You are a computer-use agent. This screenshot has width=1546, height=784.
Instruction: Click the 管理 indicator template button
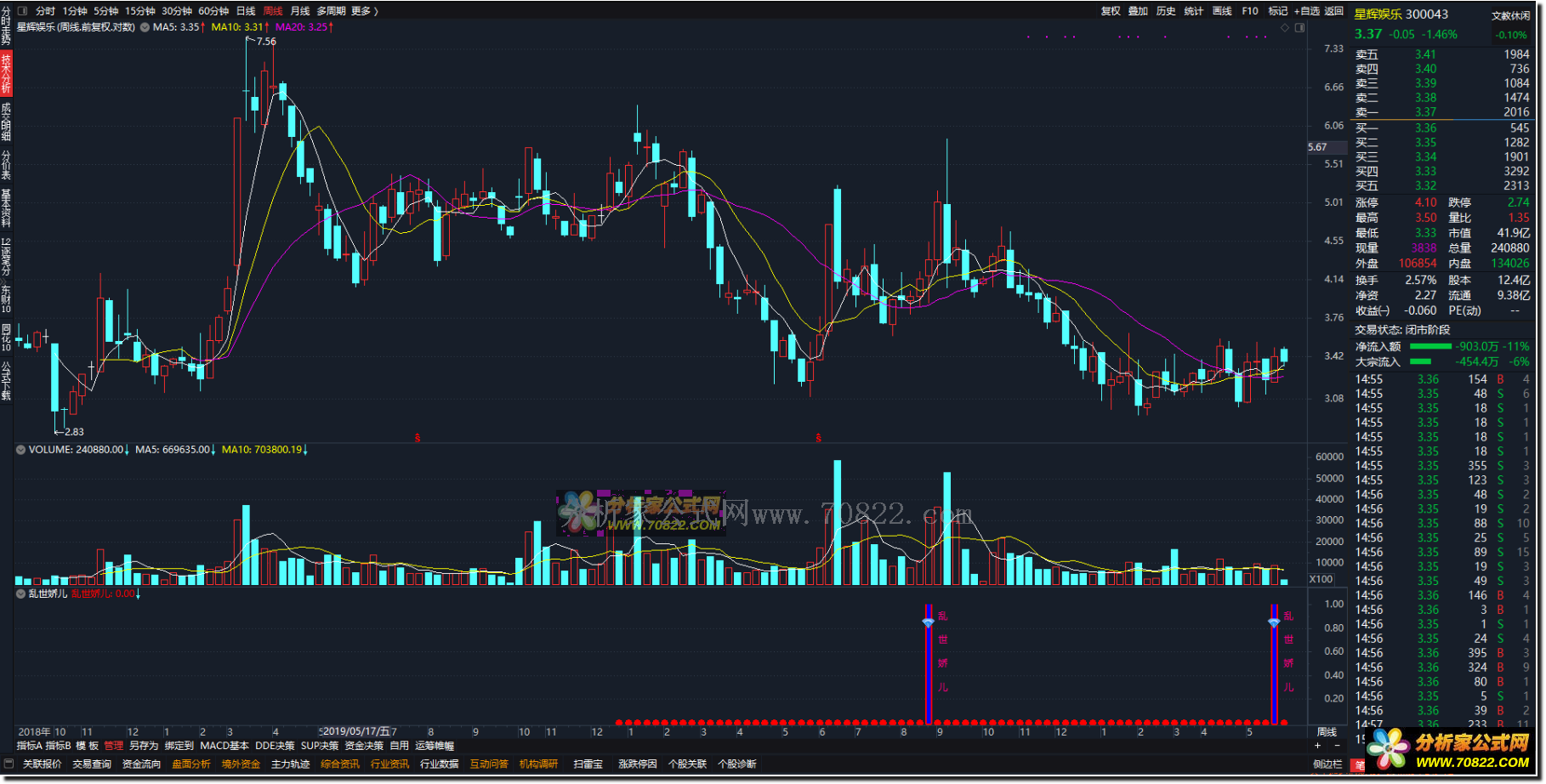click(114, 746)
